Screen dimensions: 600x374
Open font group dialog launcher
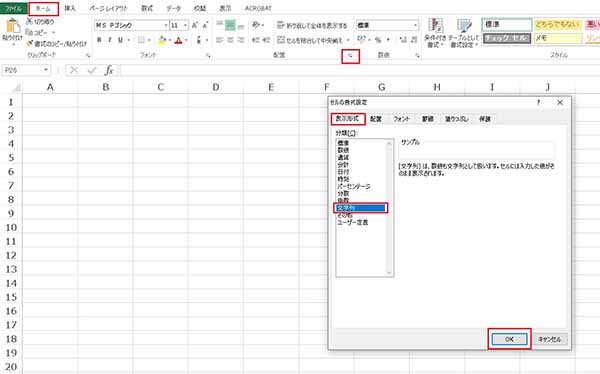(x=208, y=56)
